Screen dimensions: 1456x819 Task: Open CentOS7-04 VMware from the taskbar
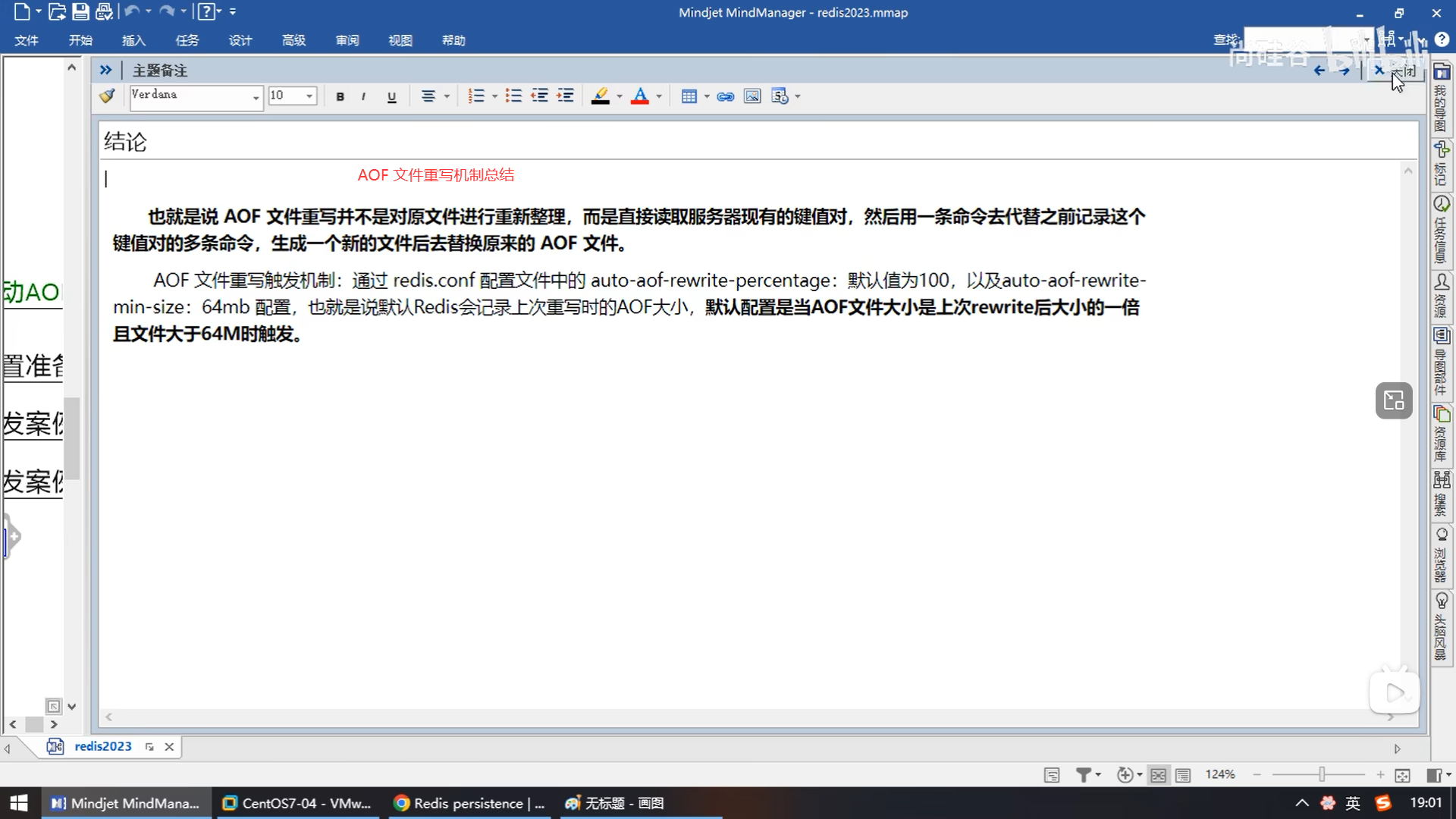297,803
